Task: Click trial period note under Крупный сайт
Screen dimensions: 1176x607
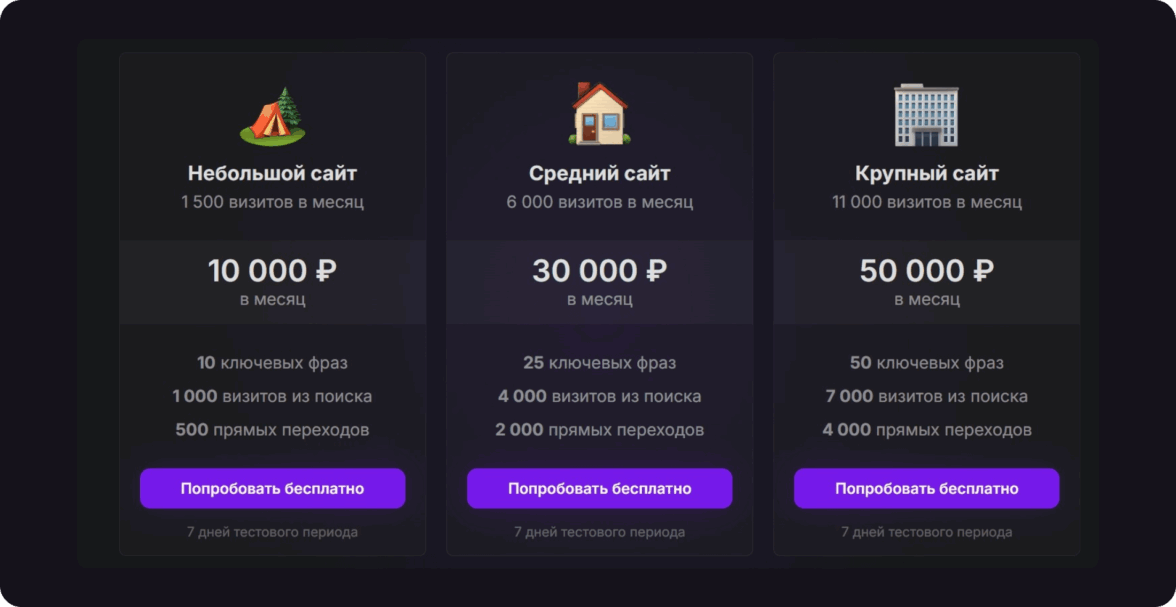Action: tap(926, 532)
